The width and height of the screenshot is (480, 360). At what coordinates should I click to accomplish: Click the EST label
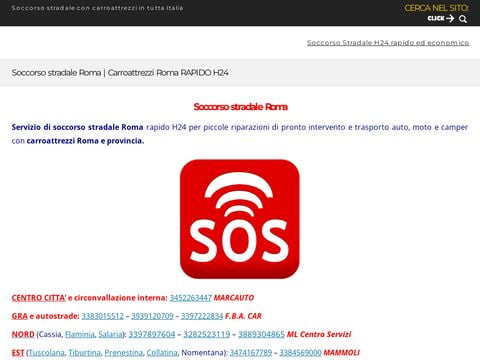pos(18,352)
